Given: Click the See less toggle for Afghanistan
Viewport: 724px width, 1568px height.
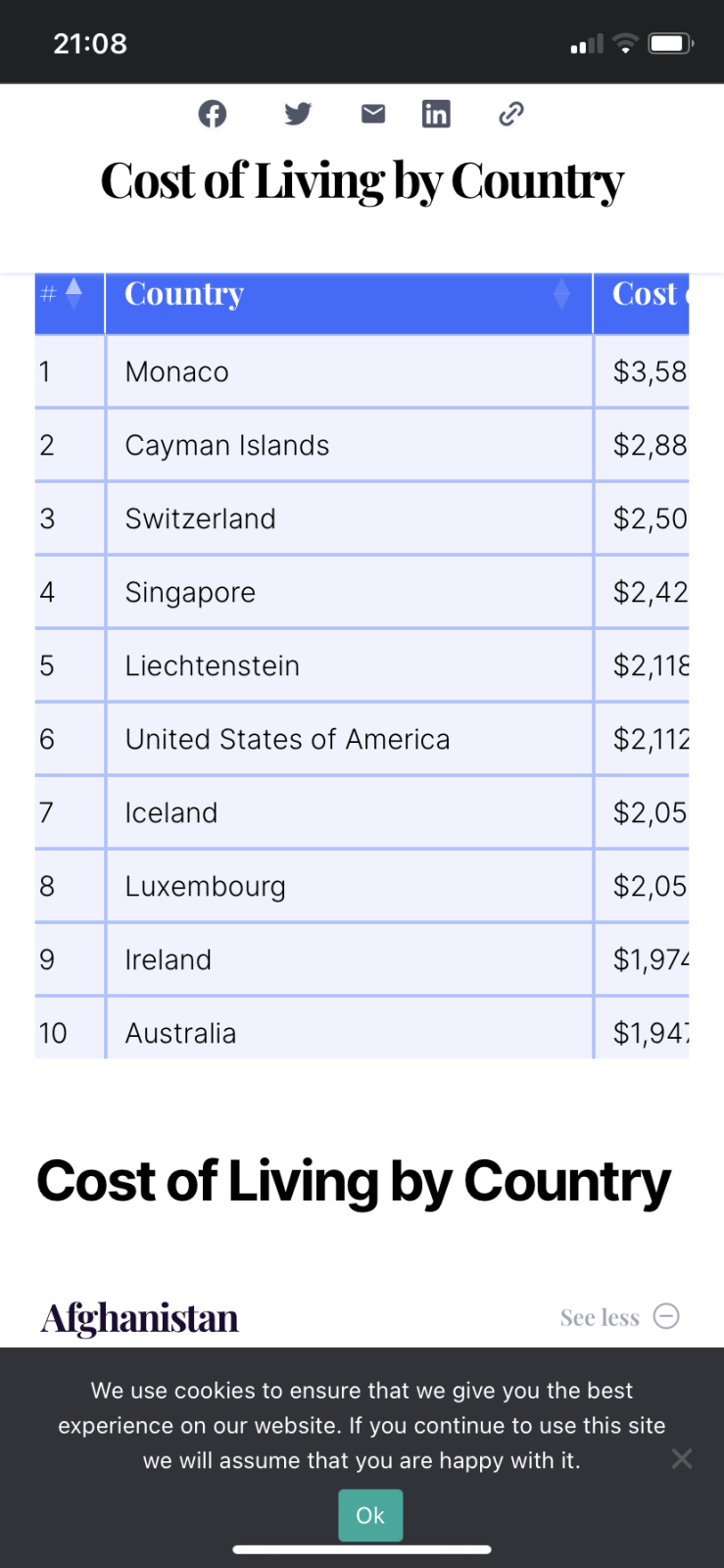Looking at the screenshot, I should (600, 1318).
